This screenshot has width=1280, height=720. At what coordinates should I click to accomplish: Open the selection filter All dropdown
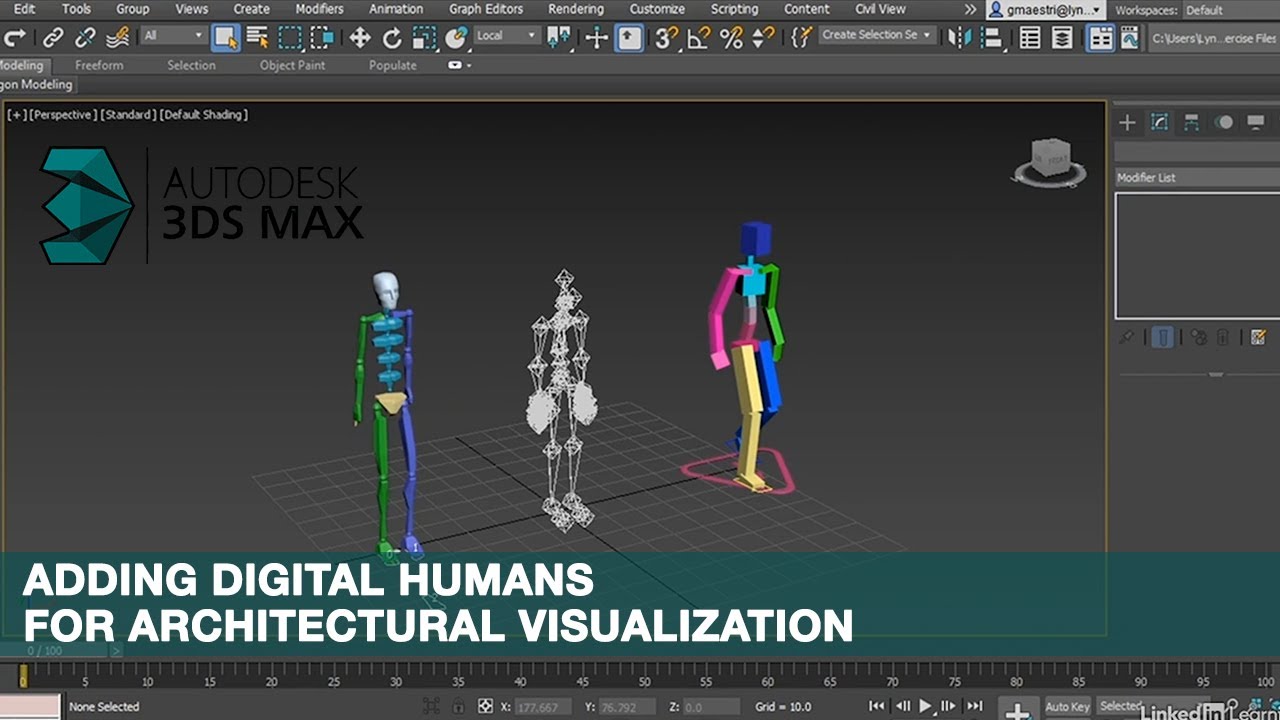(172, 36)
